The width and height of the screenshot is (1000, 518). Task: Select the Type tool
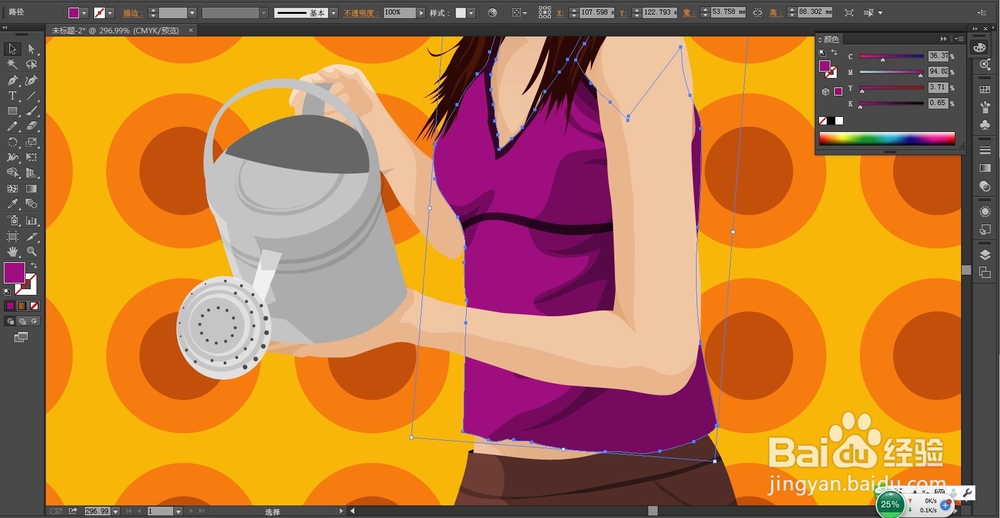click(12, 96)
